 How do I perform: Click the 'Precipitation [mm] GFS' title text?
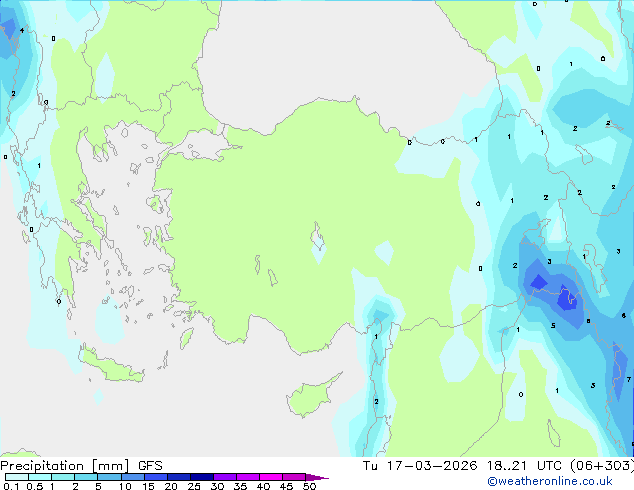81,466
